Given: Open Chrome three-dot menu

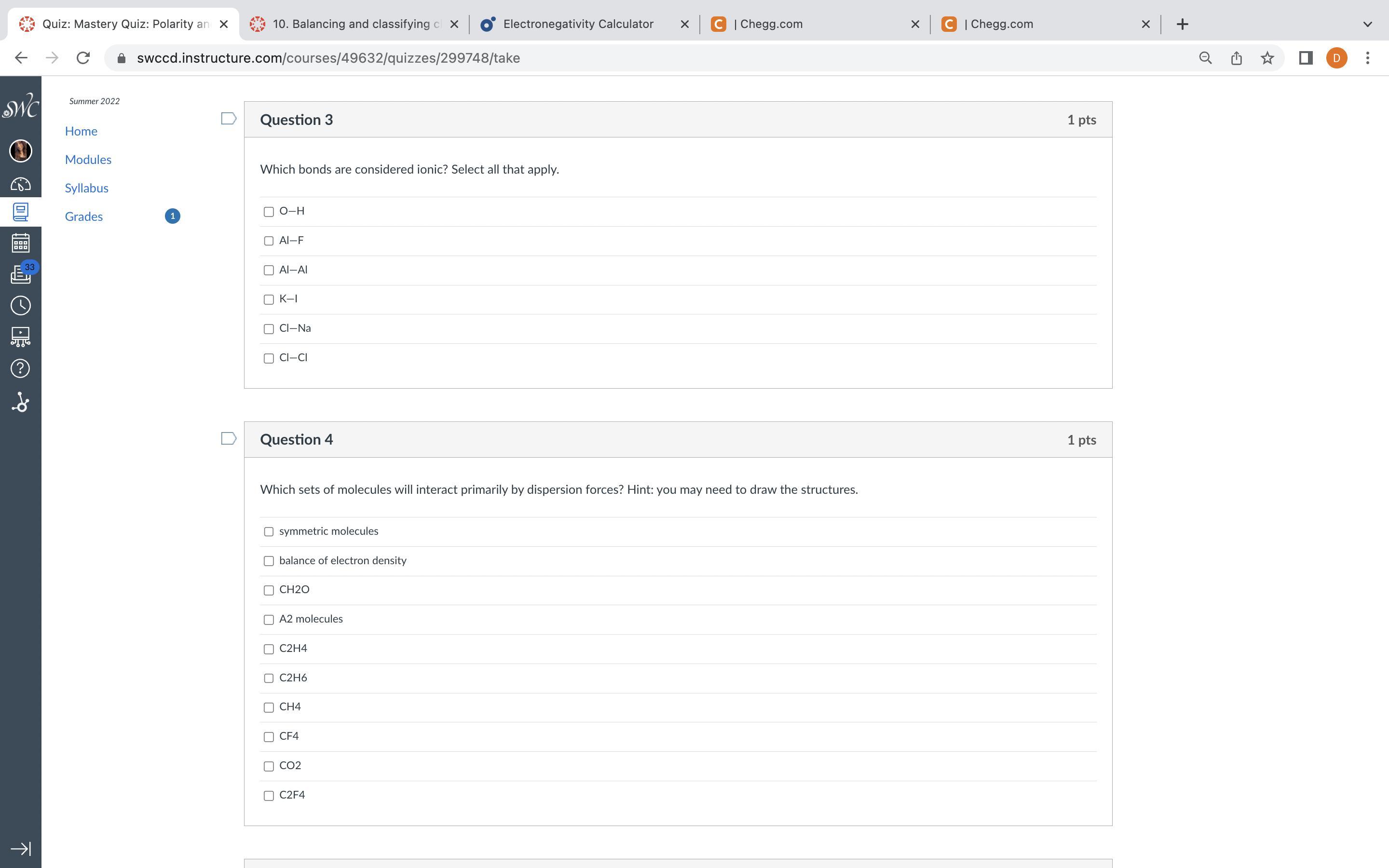Looking at the screenshot, I should pos(1368,58).
